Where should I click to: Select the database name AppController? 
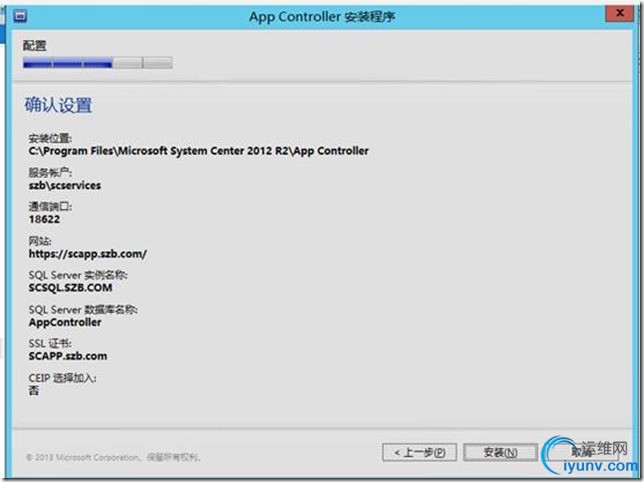pyautogui.click(x=65, y=322)
